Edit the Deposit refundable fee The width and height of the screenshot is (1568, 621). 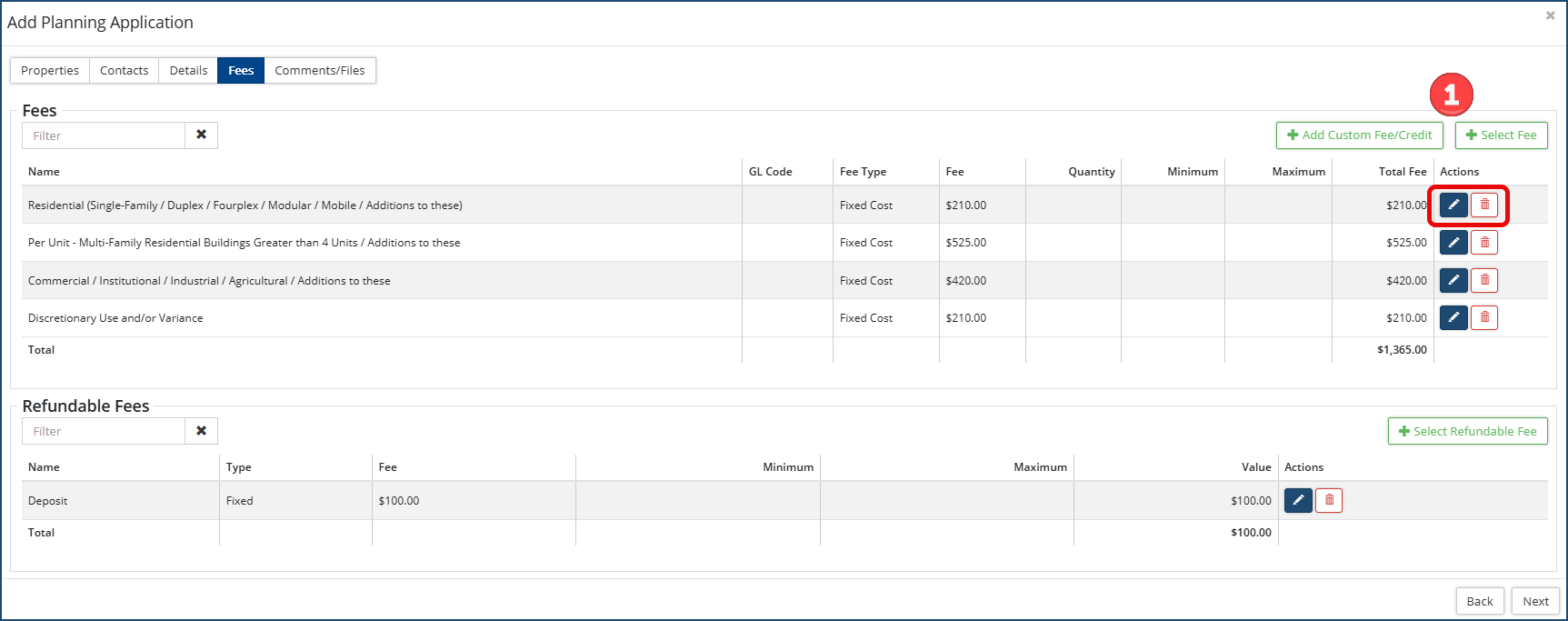1298,501
